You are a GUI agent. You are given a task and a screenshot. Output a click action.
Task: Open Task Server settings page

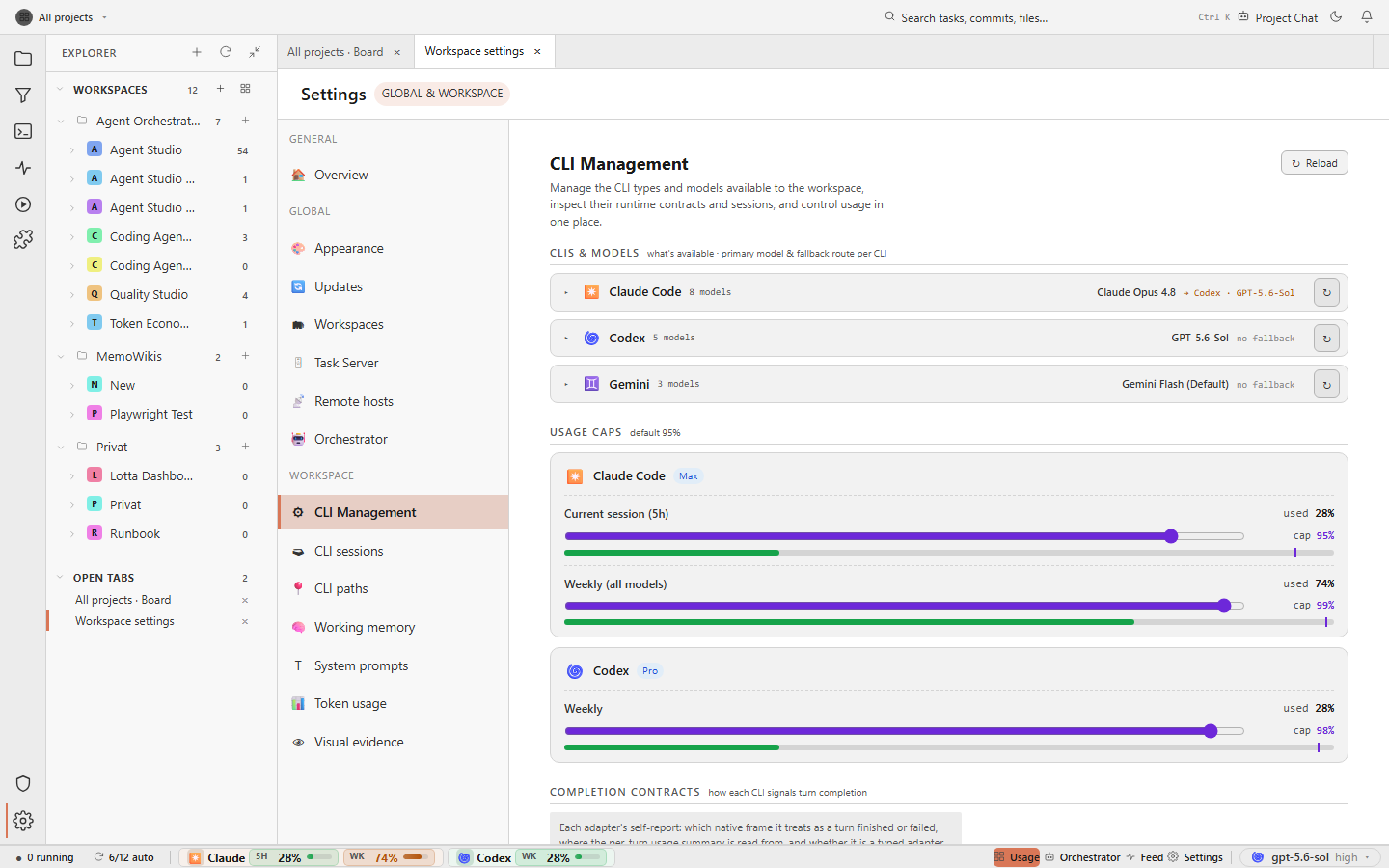click(x=394, y=363)
